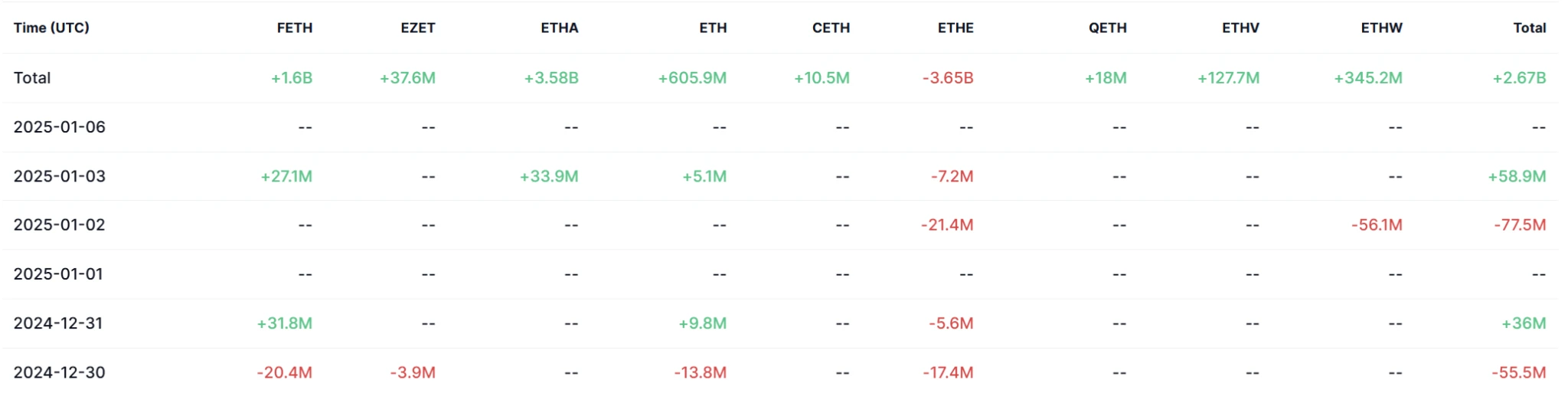
Task: Select the +3.58B ETHA total value
Action: (551, 78)
